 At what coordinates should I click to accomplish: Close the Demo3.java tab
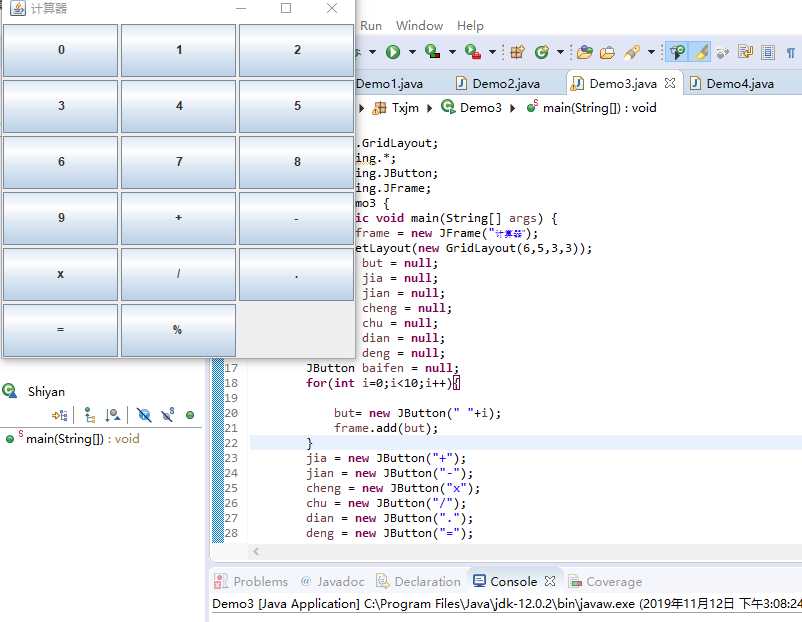point(670,83)
